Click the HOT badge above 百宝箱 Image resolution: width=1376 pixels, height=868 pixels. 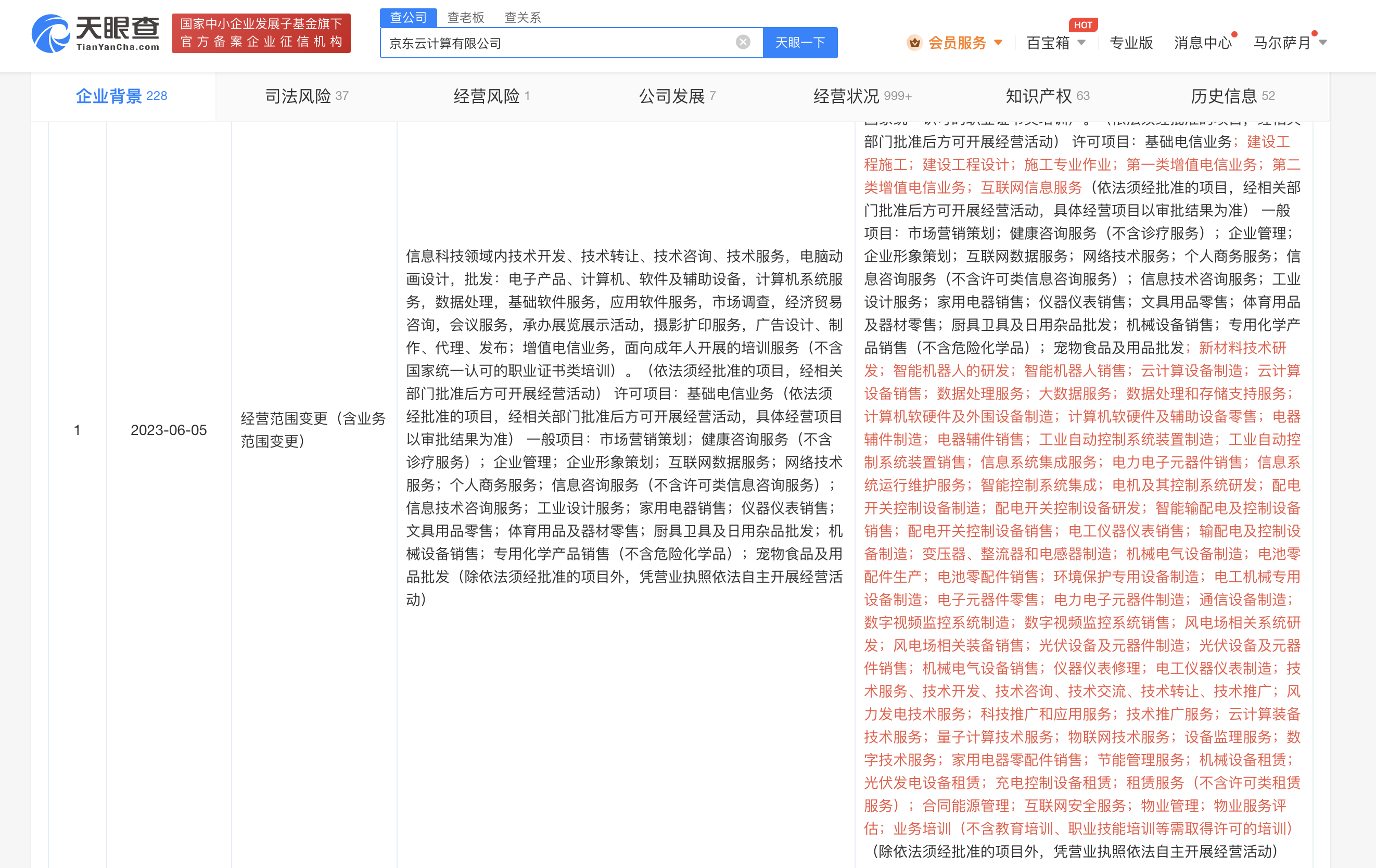(x=1083, y=25)
